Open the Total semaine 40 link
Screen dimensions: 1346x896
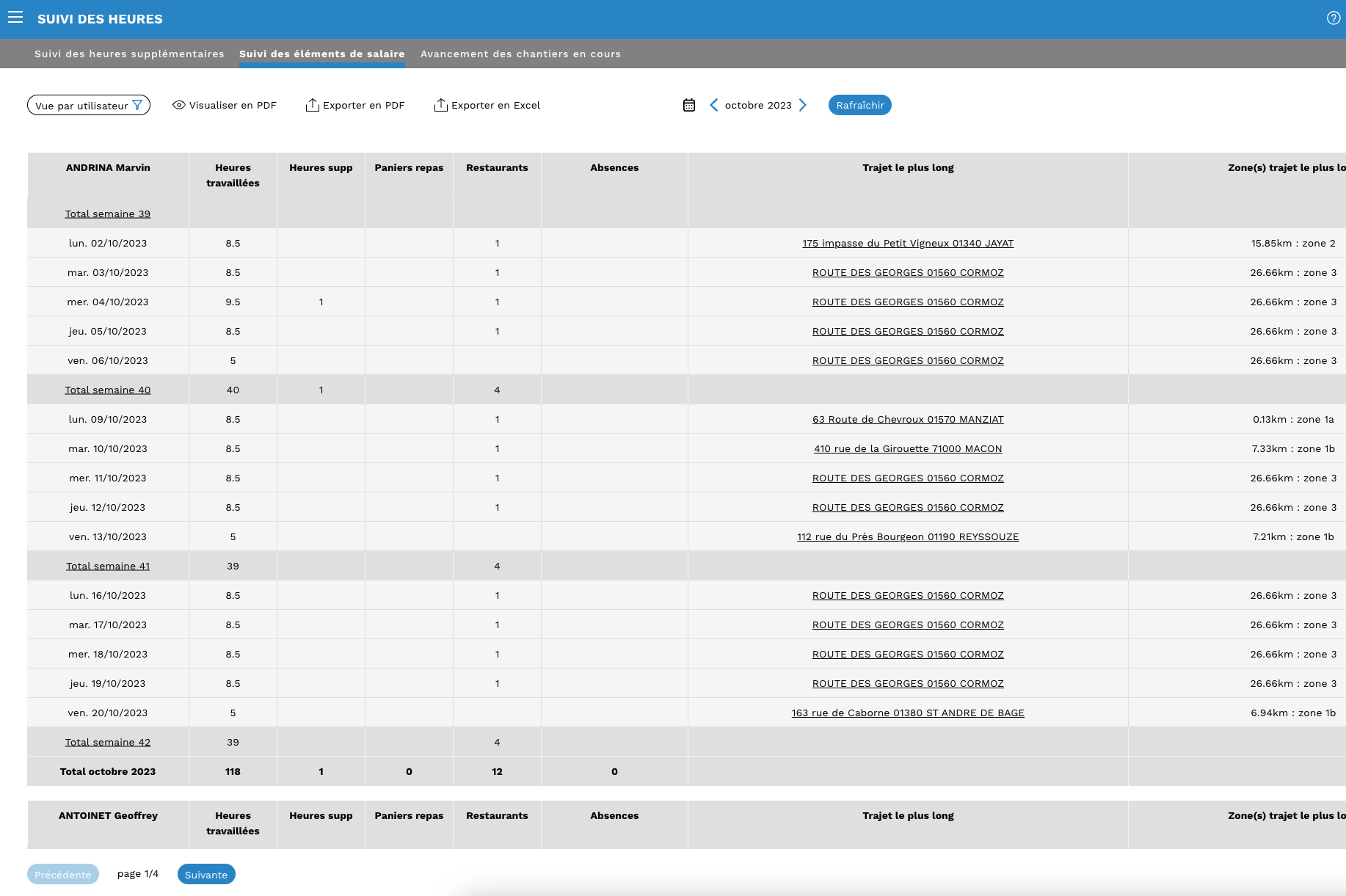coord(108,390)
